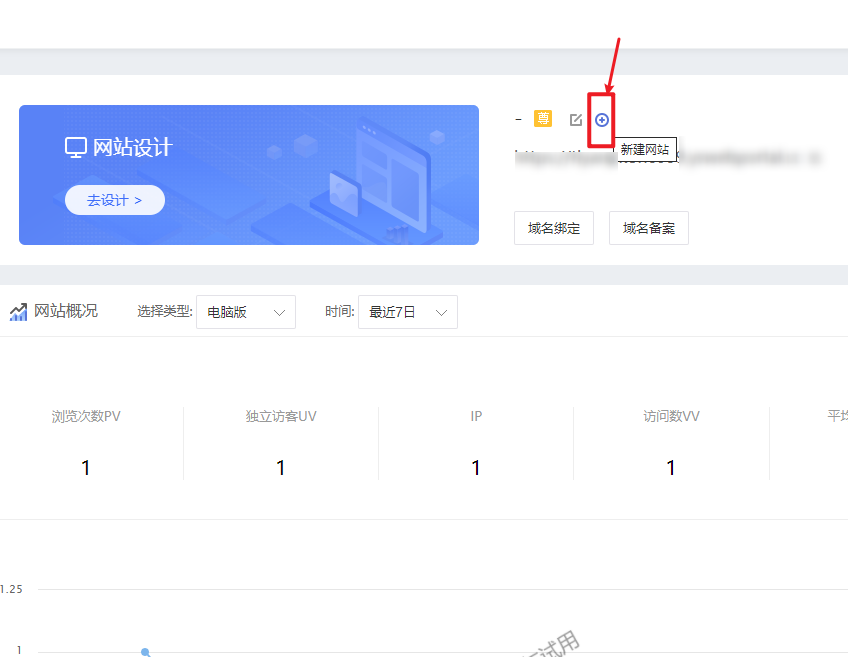Image resolution: width=848 pixels, height=657 pixels.
Task: Click the value 1 under 独立访客UV
Action: (x=280, y=468)
